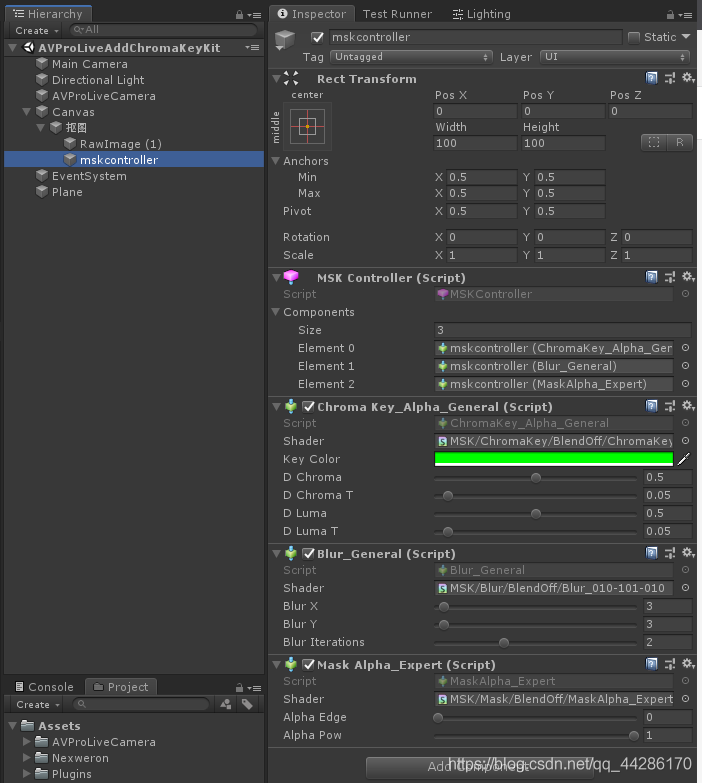Select RawImage (1) in Hierarchy

120,144
